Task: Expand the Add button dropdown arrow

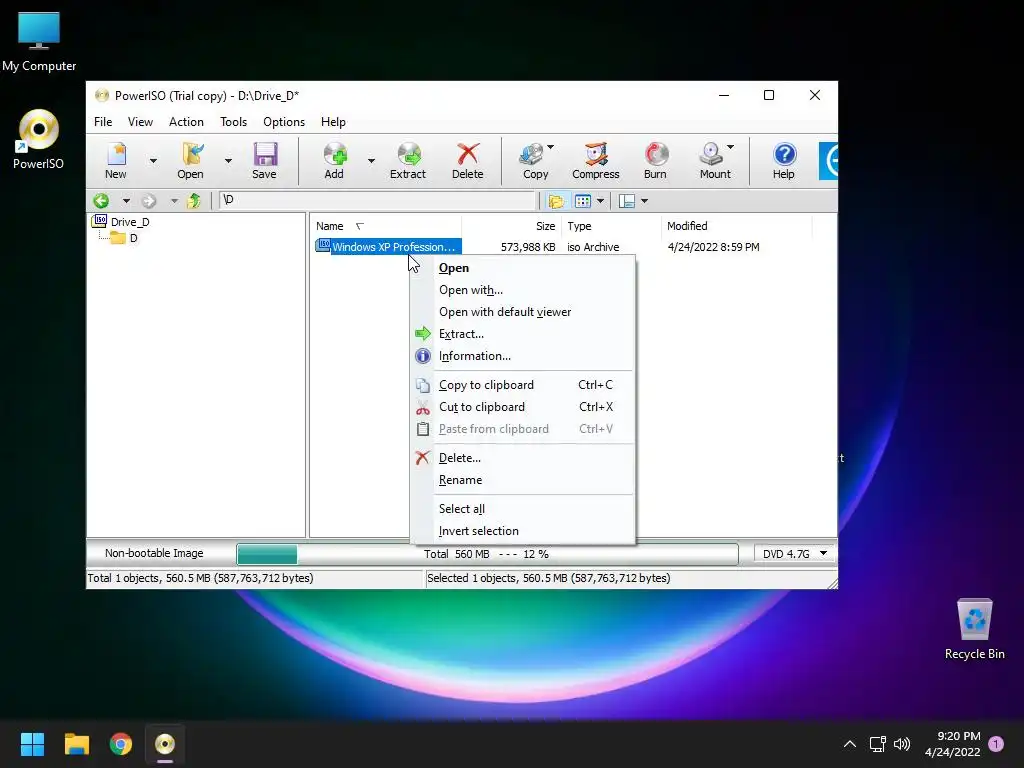Action: (371, 161)
